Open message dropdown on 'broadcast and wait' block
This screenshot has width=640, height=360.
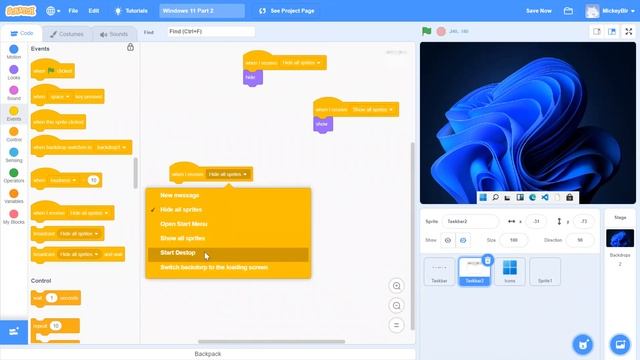[79, 254]
